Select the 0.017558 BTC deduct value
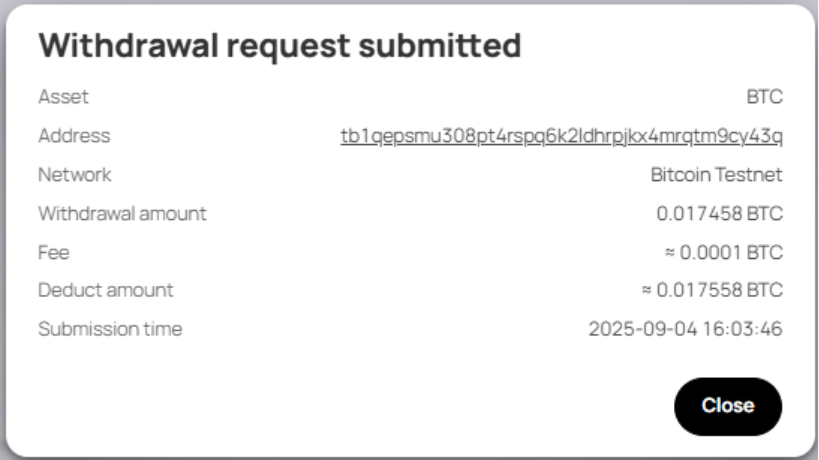Image resolution: width=819 pixels, height=460 pixels. coord(719,290)
